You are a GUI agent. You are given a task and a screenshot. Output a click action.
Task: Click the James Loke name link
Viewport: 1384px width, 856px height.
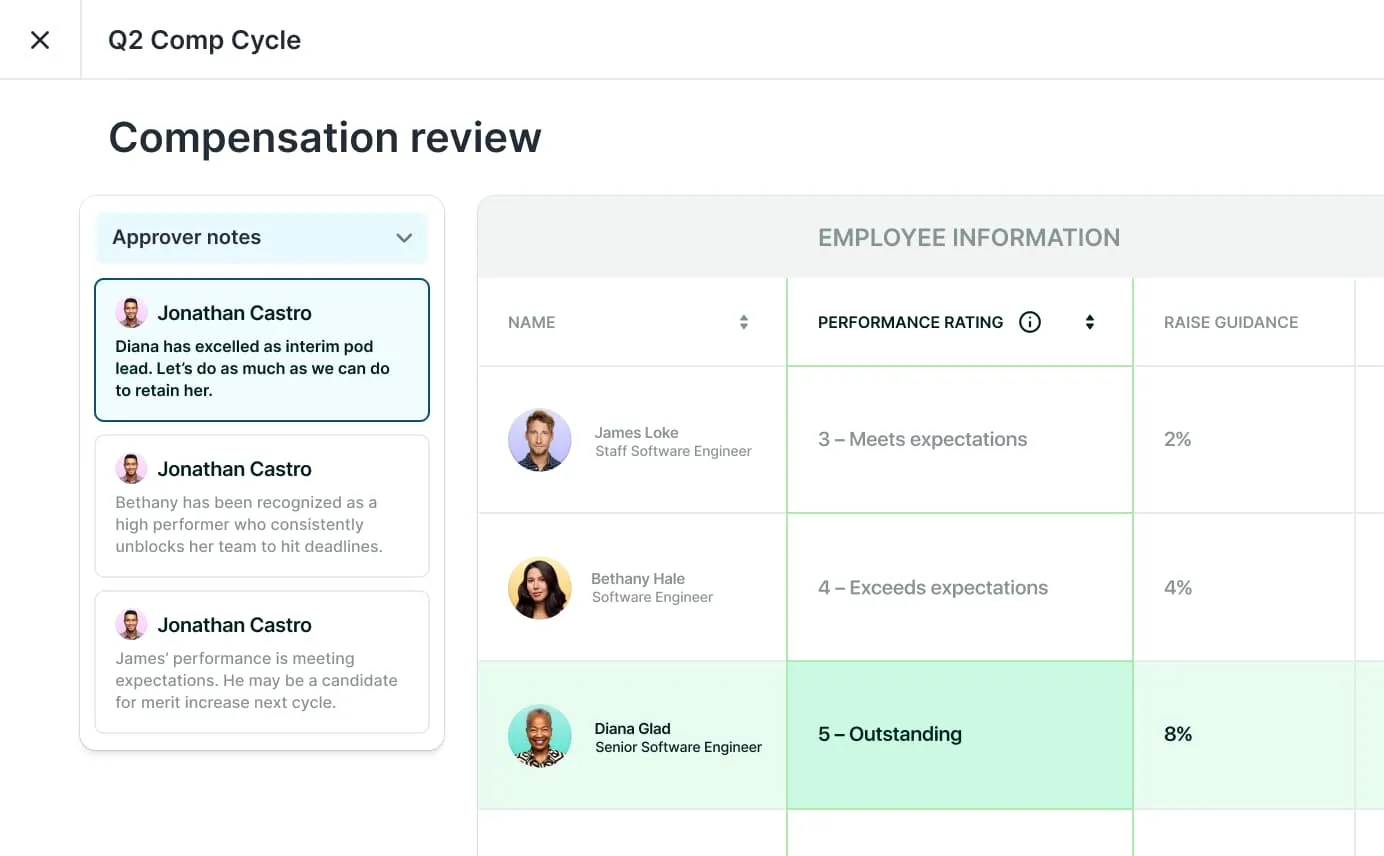tap(636, 432)
